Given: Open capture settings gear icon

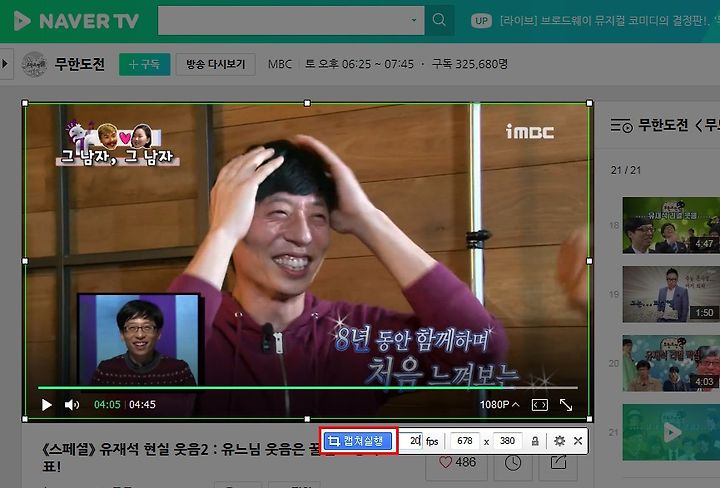Looking at the screenshot, I should pos(559,441).
